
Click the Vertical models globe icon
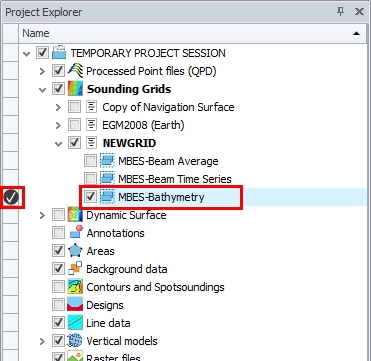click(x=75, y=341)
